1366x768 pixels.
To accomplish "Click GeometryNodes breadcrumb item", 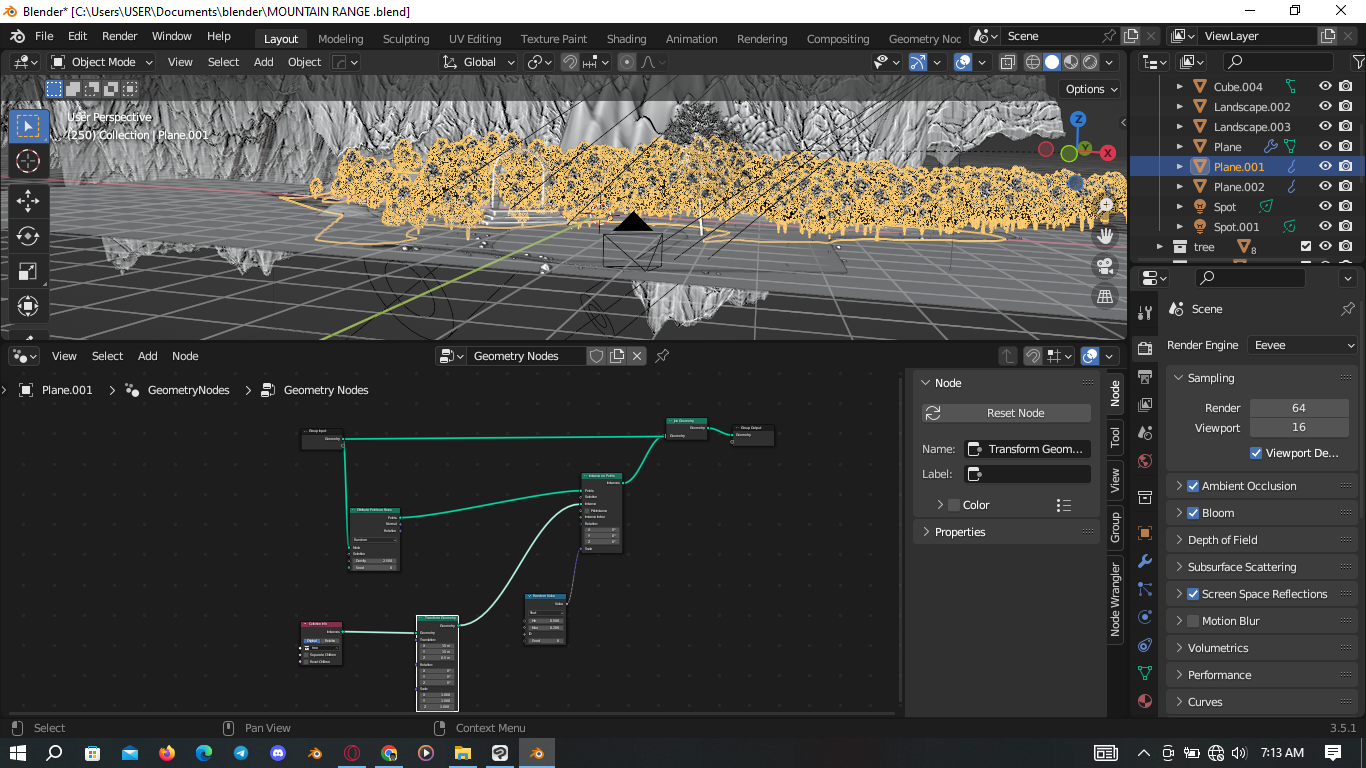I will click(x=189, y=390).
